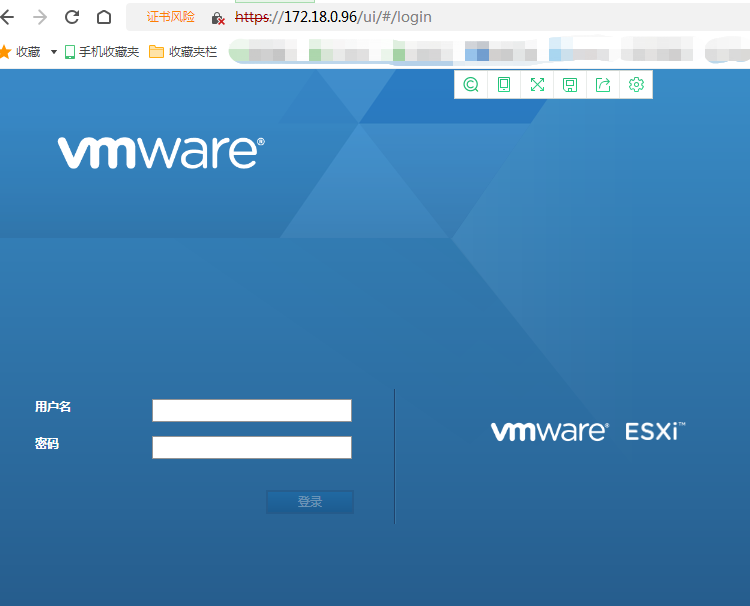Screen dimensions: 750x606
Task: Click the mobile device icon in green toolbar
Action: pyautogui.click(x=504, y=85)
